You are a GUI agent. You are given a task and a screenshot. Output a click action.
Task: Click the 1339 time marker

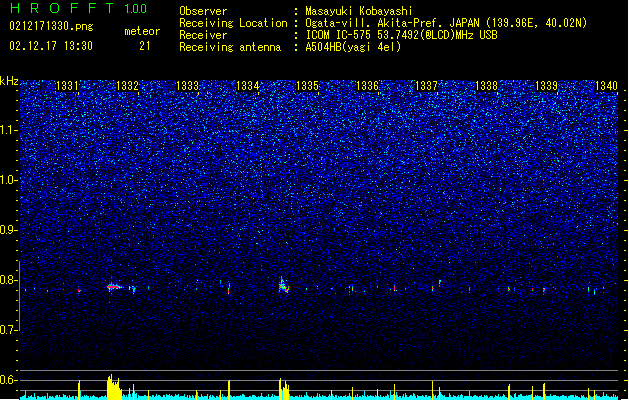(x=546, y=86)
